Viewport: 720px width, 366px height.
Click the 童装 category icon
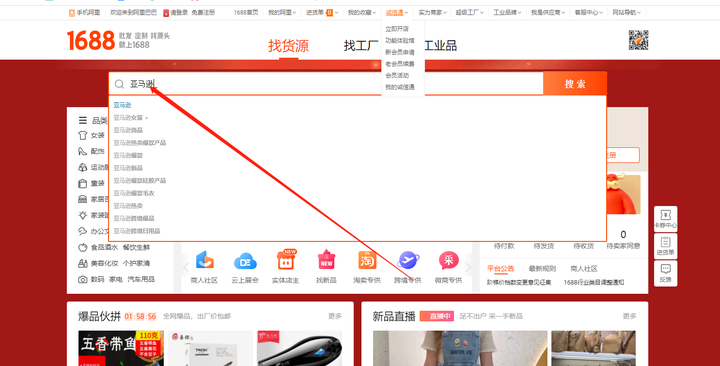pos(83,183)
